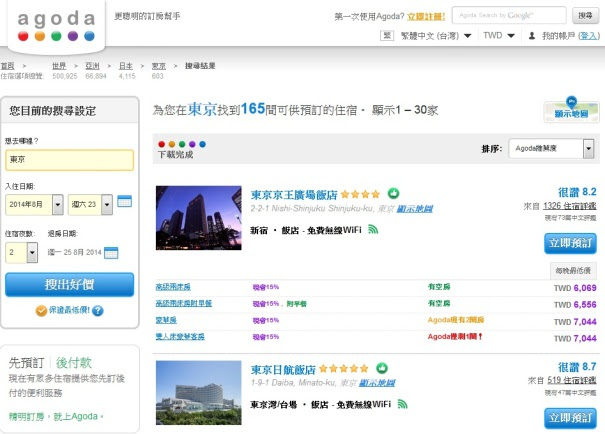Open the 東京日航飯店 hotel title link
The width and height of the screenshot is (605, 434).
pos(283,370)
